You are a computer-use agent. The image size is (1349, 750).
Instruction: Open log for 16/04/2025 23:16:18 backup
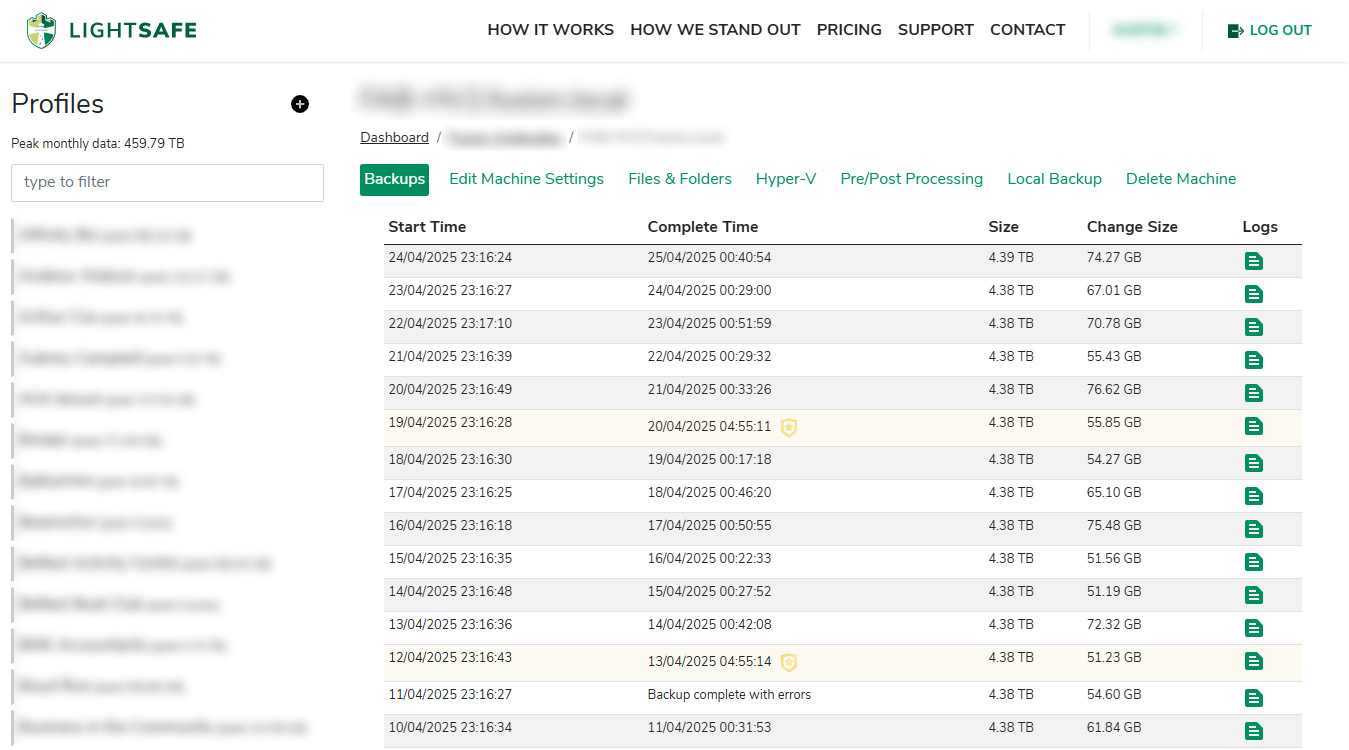pos(1253,529)
